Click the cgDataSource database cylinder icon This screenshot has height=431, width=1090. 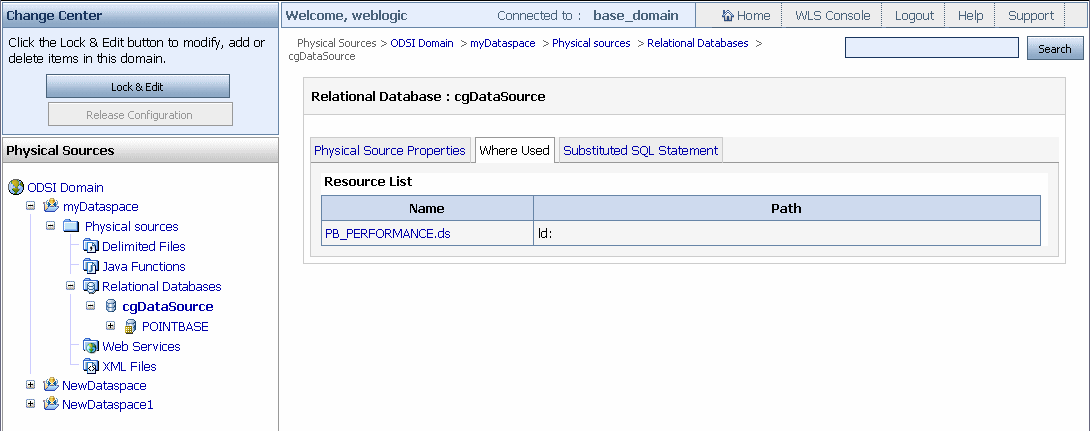click(111, 306)
